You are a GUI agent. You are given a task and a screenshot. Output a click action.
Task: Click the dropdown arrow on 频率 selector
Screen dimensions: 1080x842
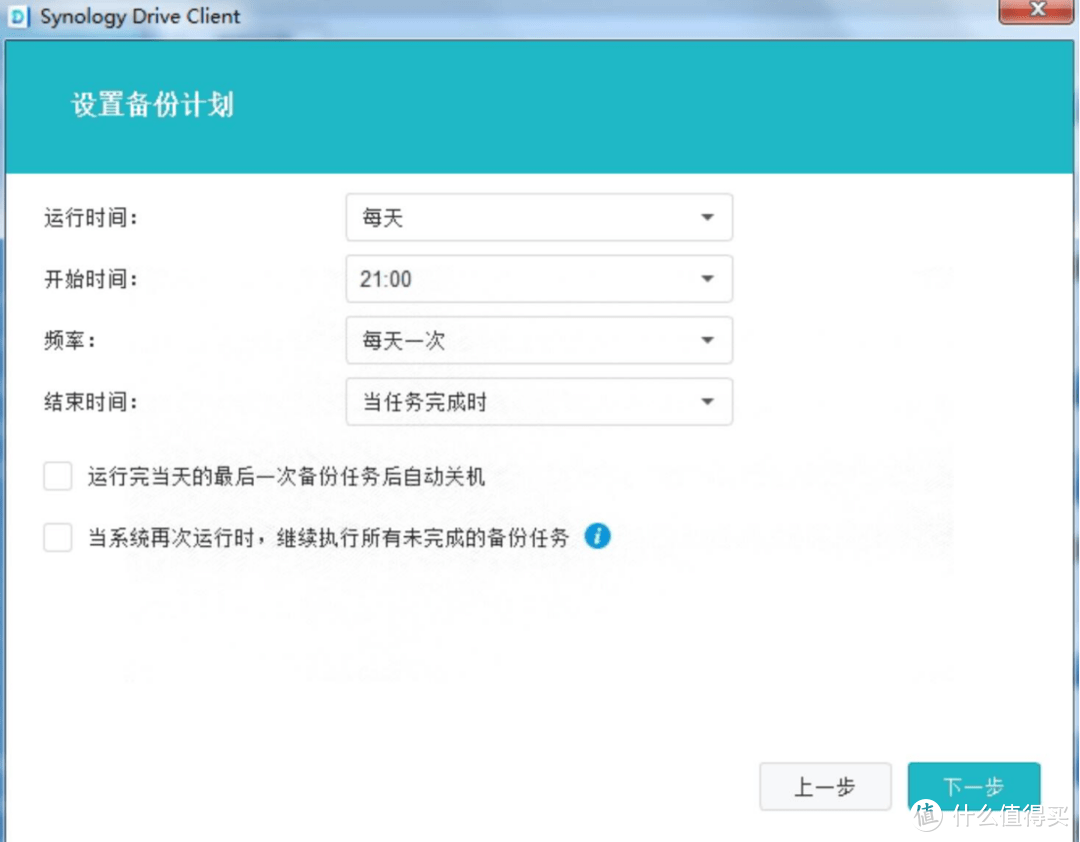click(x=707, y=340)
